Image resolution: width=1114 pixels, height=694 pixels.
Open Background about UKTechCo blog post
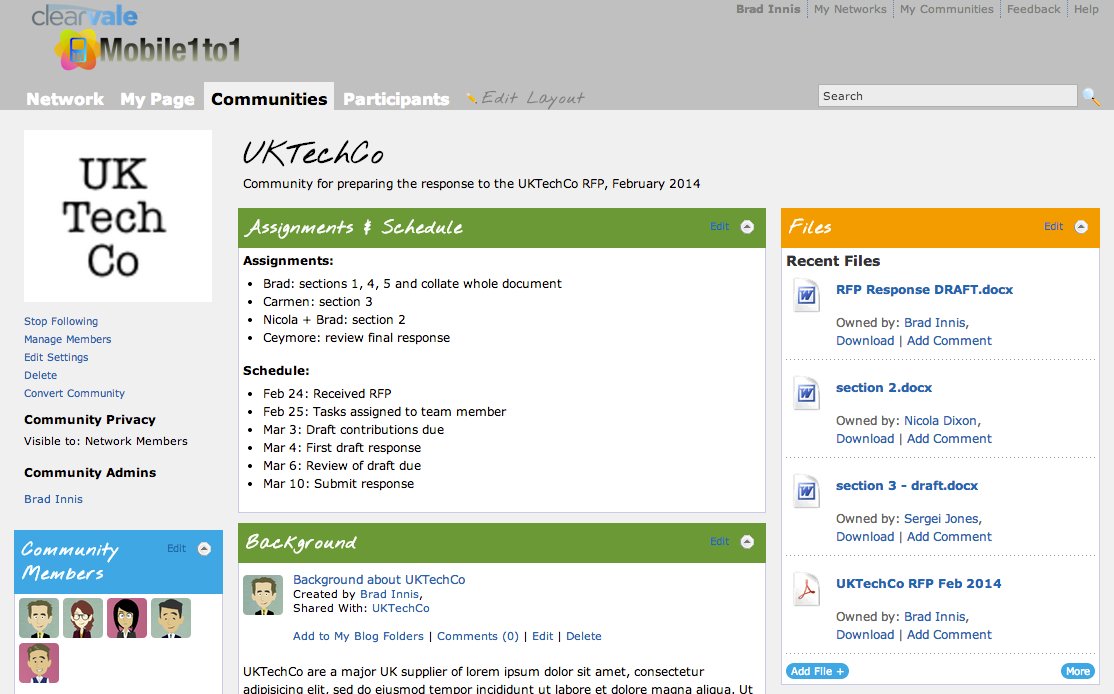click(x=379, y=580)
